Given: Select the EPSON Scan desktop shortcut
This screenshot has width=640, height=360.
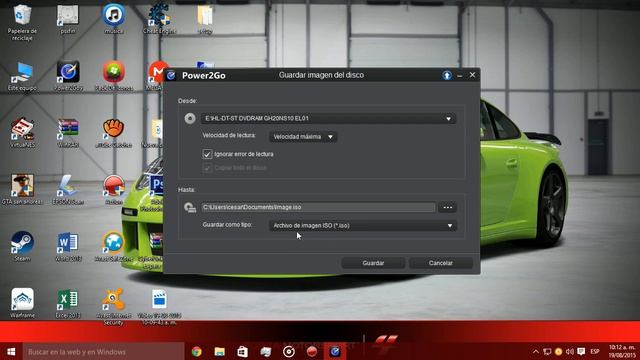Looking at the screenshot, I should [x=68, y=190].
